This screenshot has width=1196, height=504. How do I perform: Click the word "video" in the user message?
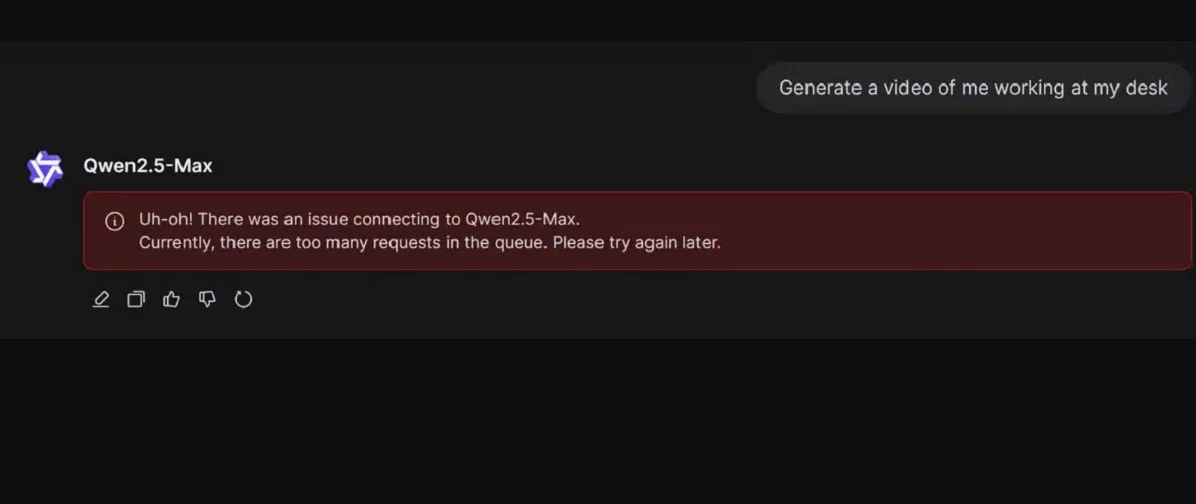908,88
